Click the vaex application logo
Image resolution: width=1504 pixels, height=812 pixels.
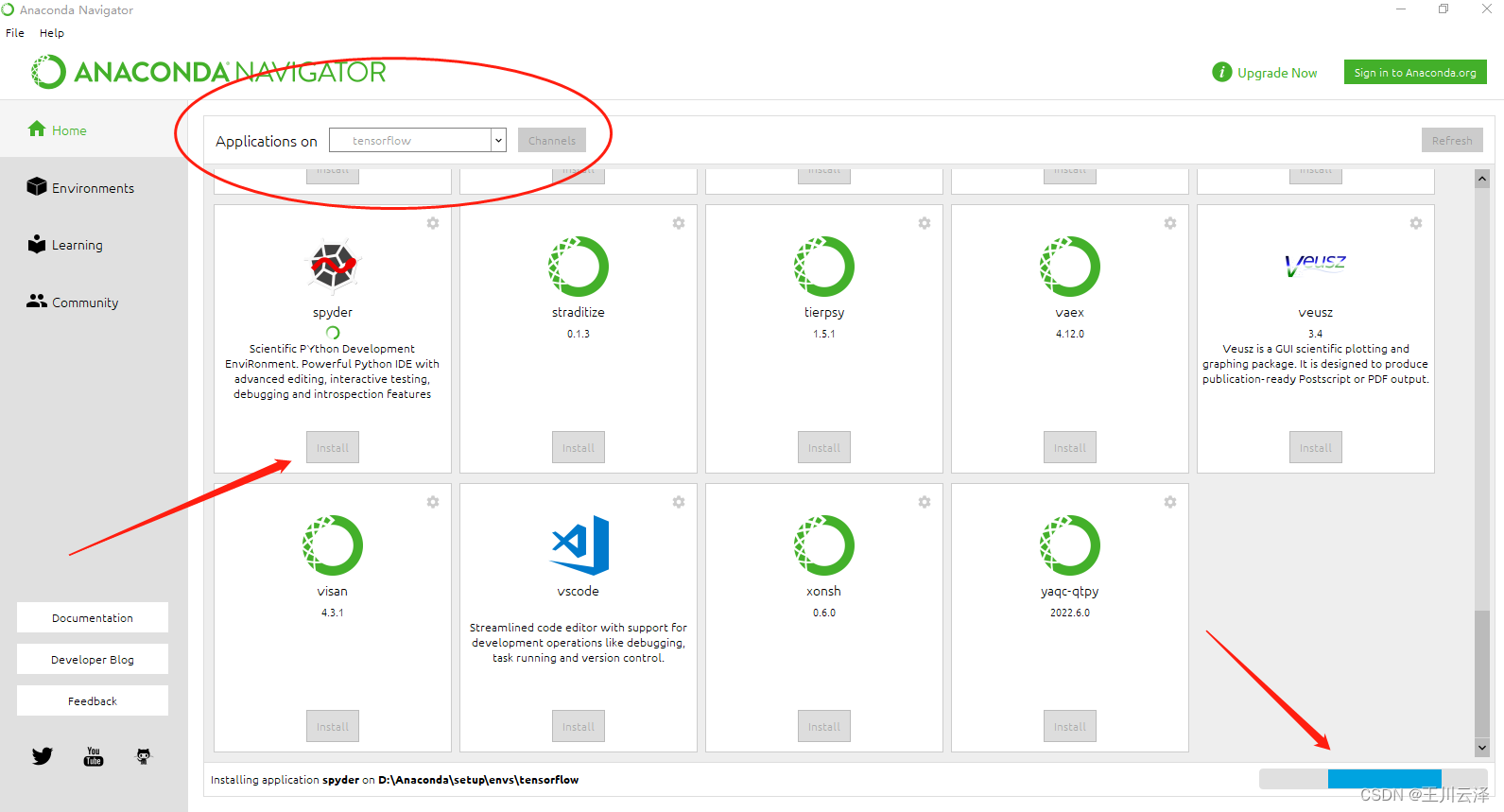click(1070, 266)
